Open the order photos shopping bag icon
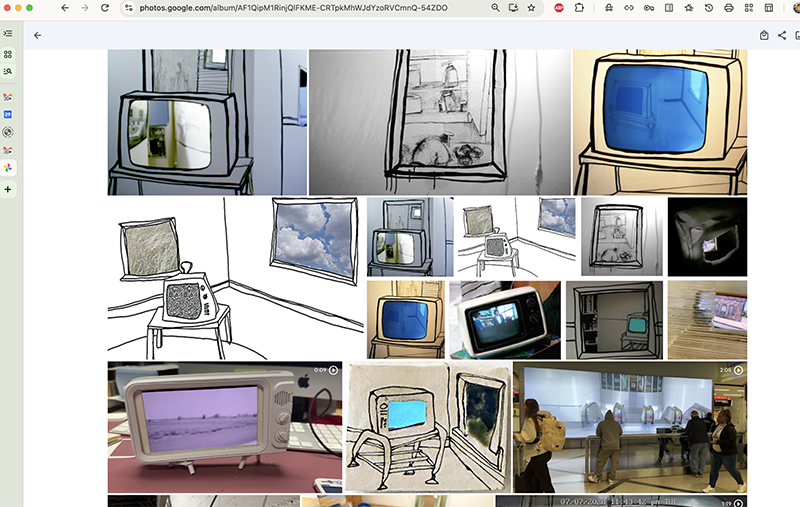This screenshot has height=507, width=800. [x=764, y=35]
